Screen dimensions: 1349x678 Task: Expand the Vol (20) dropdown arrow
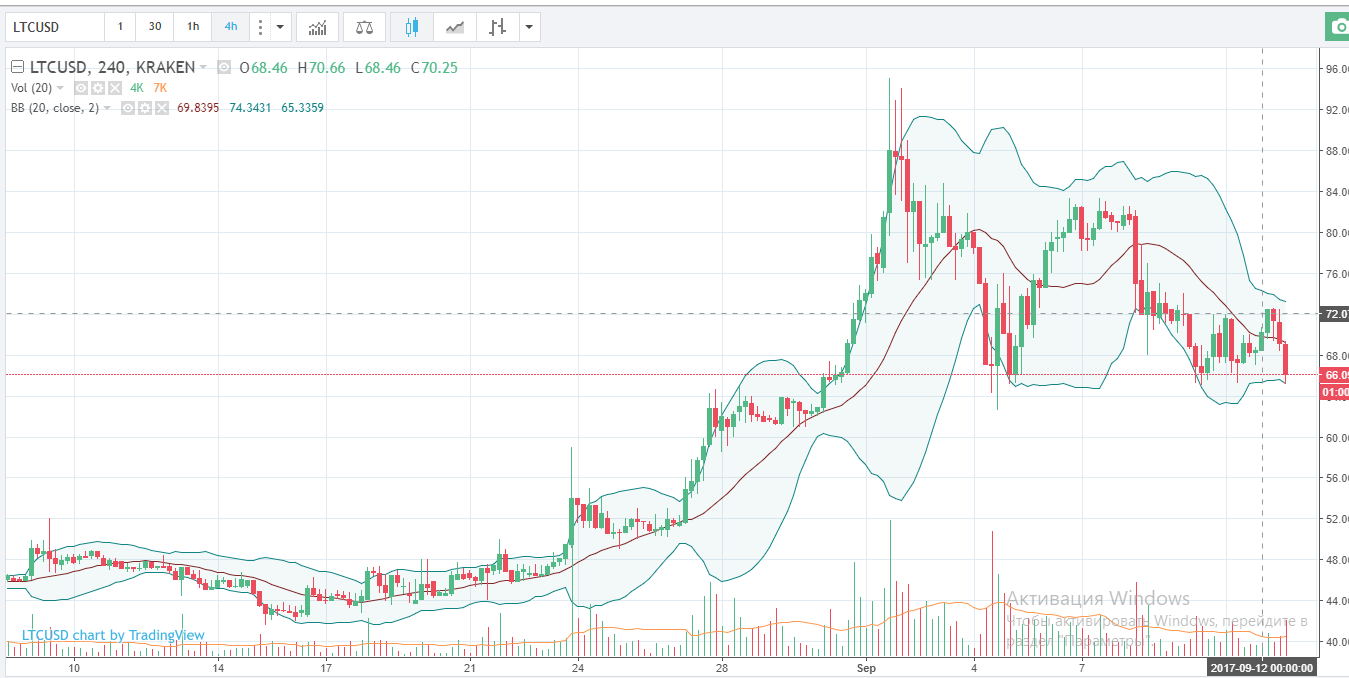coord(60,88)
